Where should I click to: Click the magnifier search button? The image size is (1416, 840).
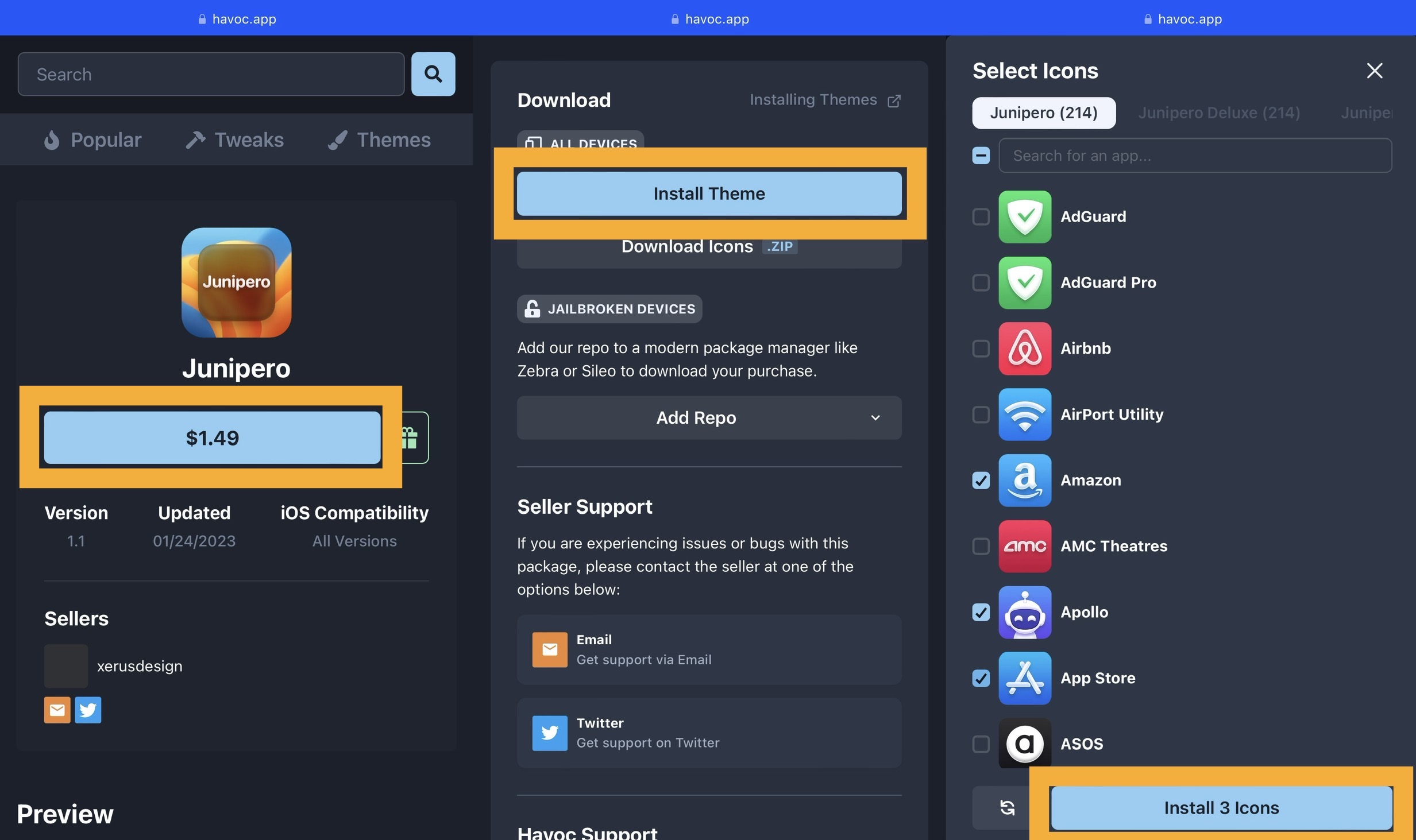[433, 74]
